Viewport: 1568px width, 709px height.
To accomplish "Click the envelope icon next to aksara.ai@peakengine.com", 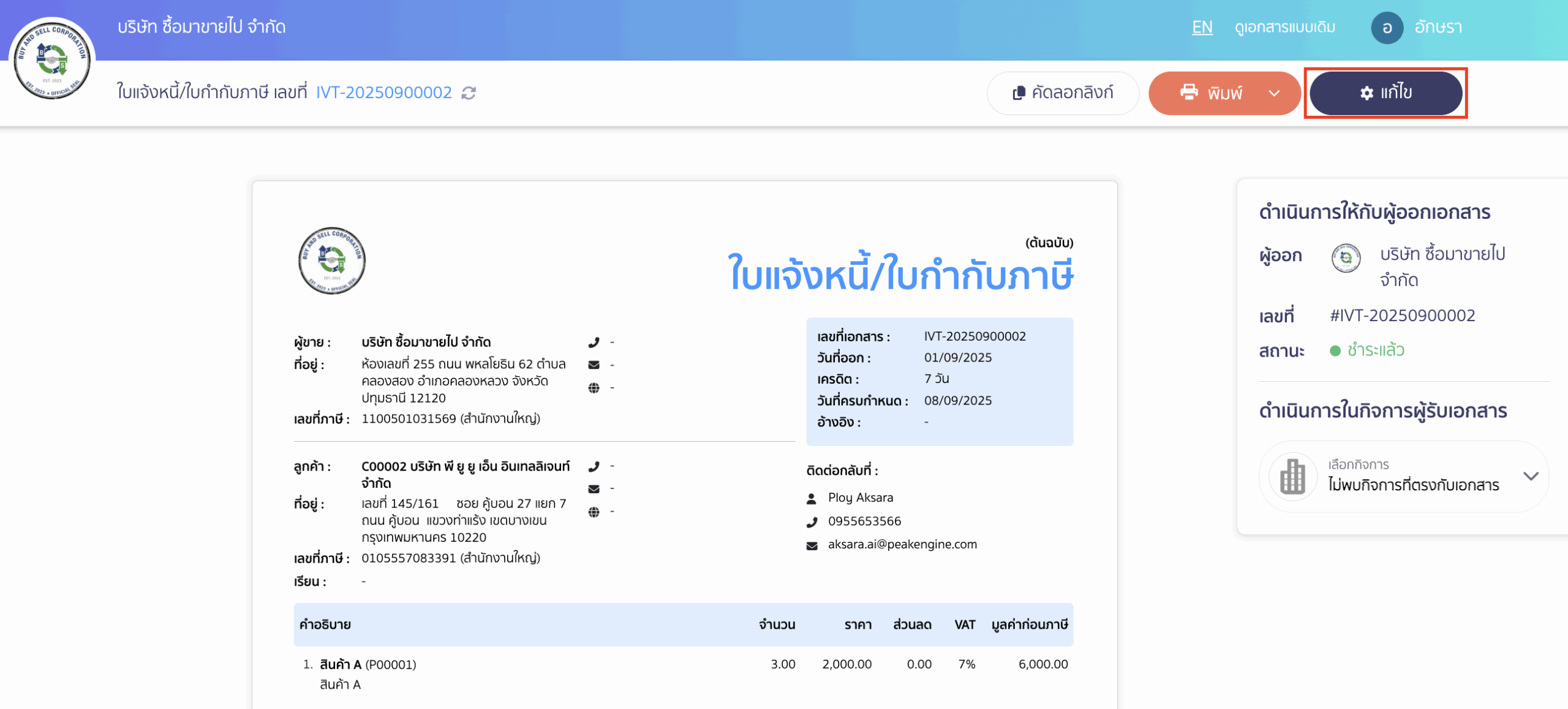I will (811, 544).
